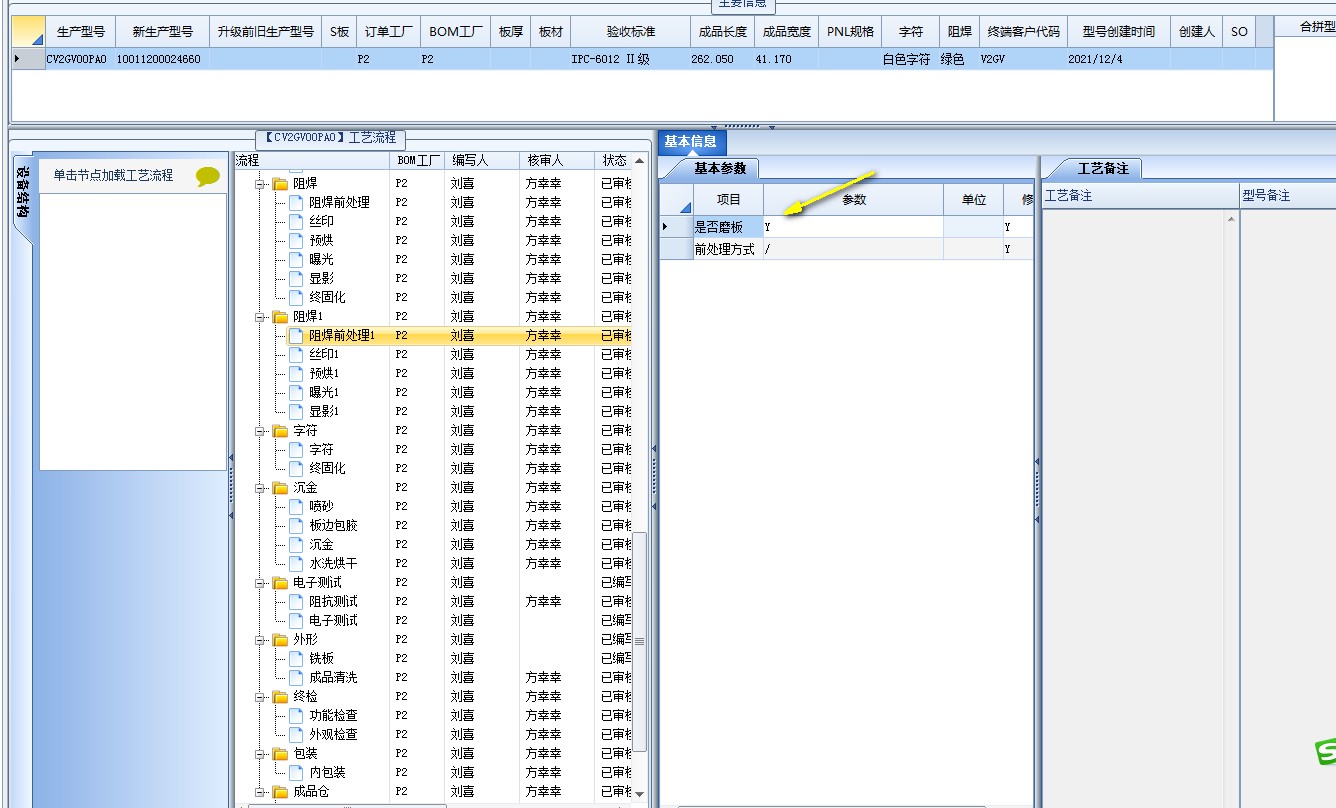Click the folder icon of 成品仓
This screenshot has height=808, width=1336.
click(280, 791)
